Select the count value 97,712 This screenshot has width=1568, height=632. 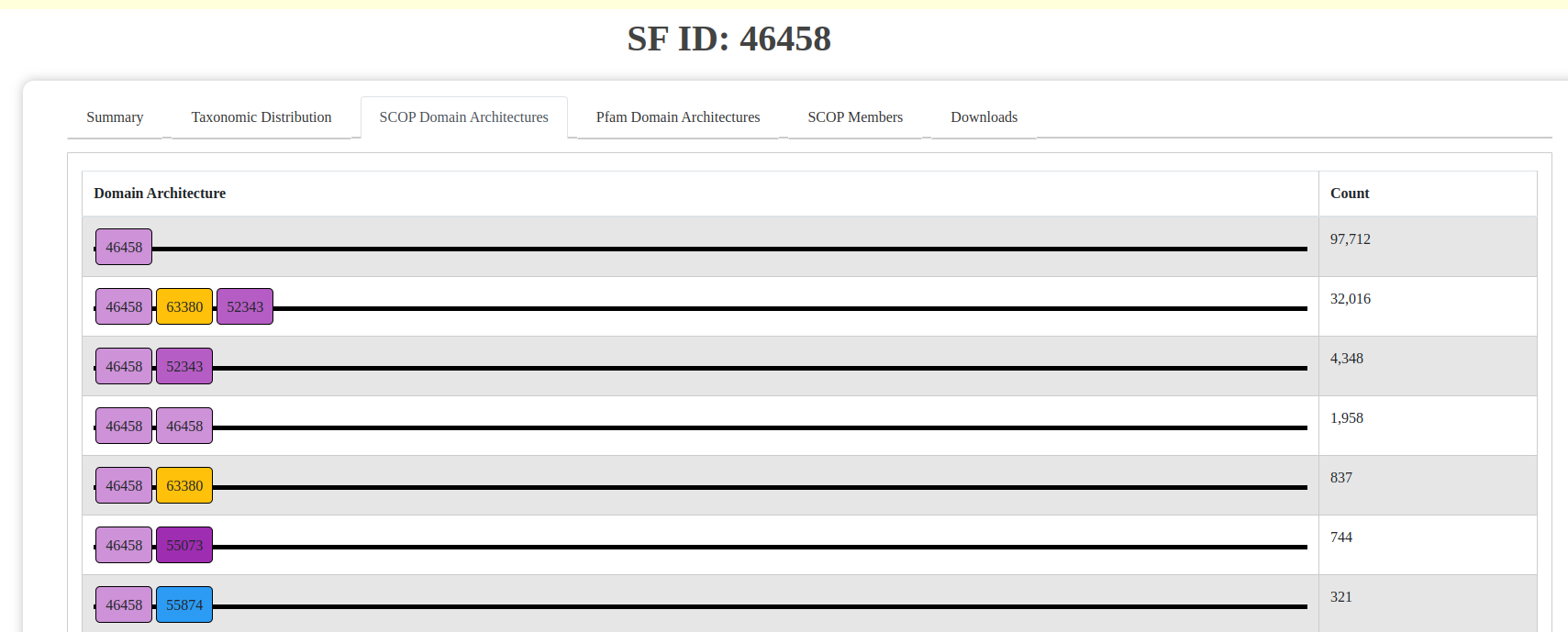tap(1351, 239)
